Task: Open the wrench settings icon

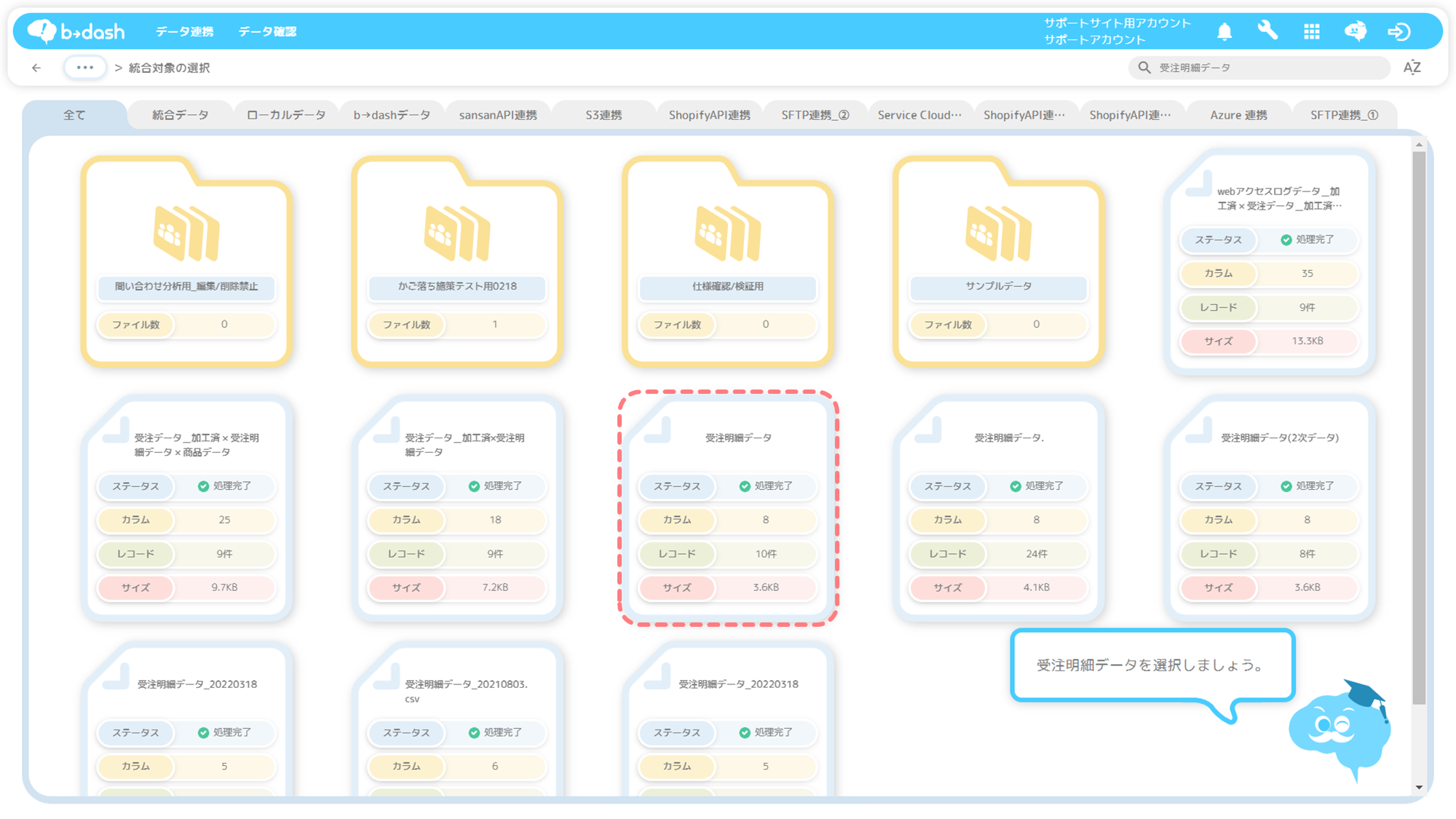Action: [1267, 31]
